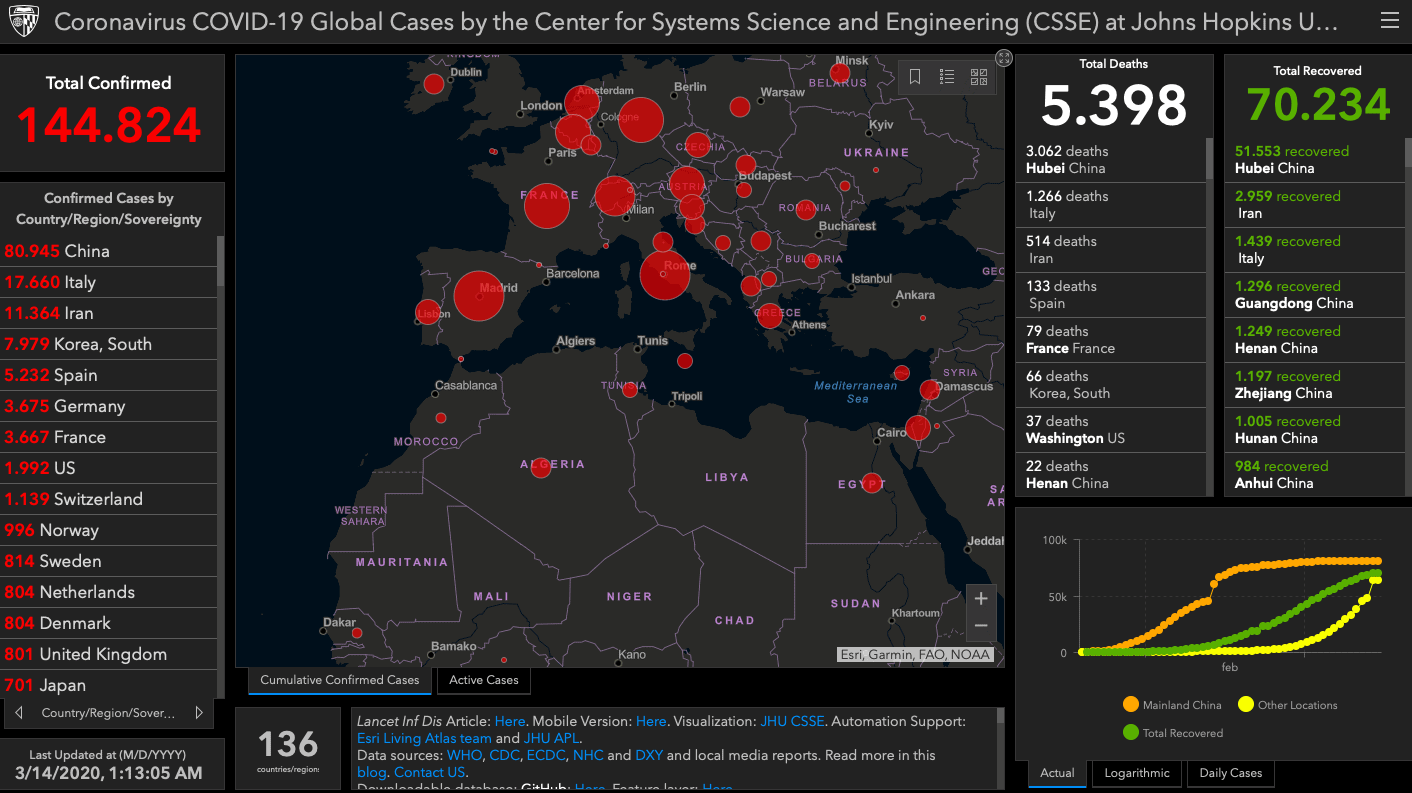Open the basemap gallery grid icon
Viewport: 1412px width, 793px height.
[979, 76]
